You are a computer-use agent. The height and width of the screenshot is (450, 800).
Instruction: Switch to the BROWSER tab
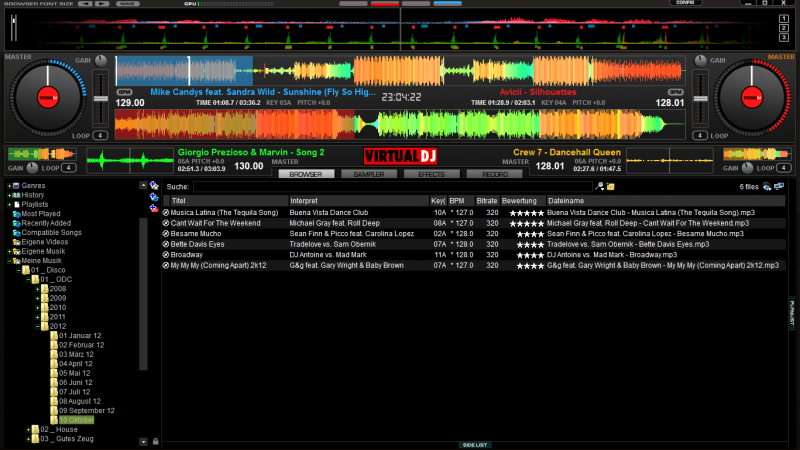pyautogui.click(x=306, y=174)
